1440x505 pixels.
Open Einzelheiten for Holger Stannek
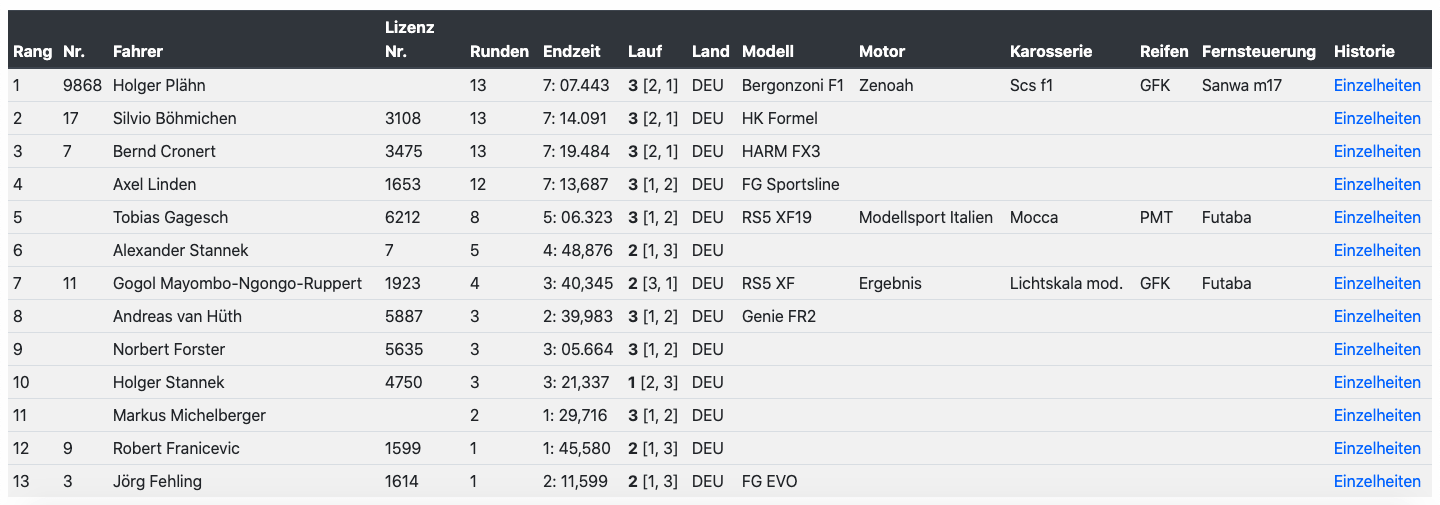coord(1377,383)
